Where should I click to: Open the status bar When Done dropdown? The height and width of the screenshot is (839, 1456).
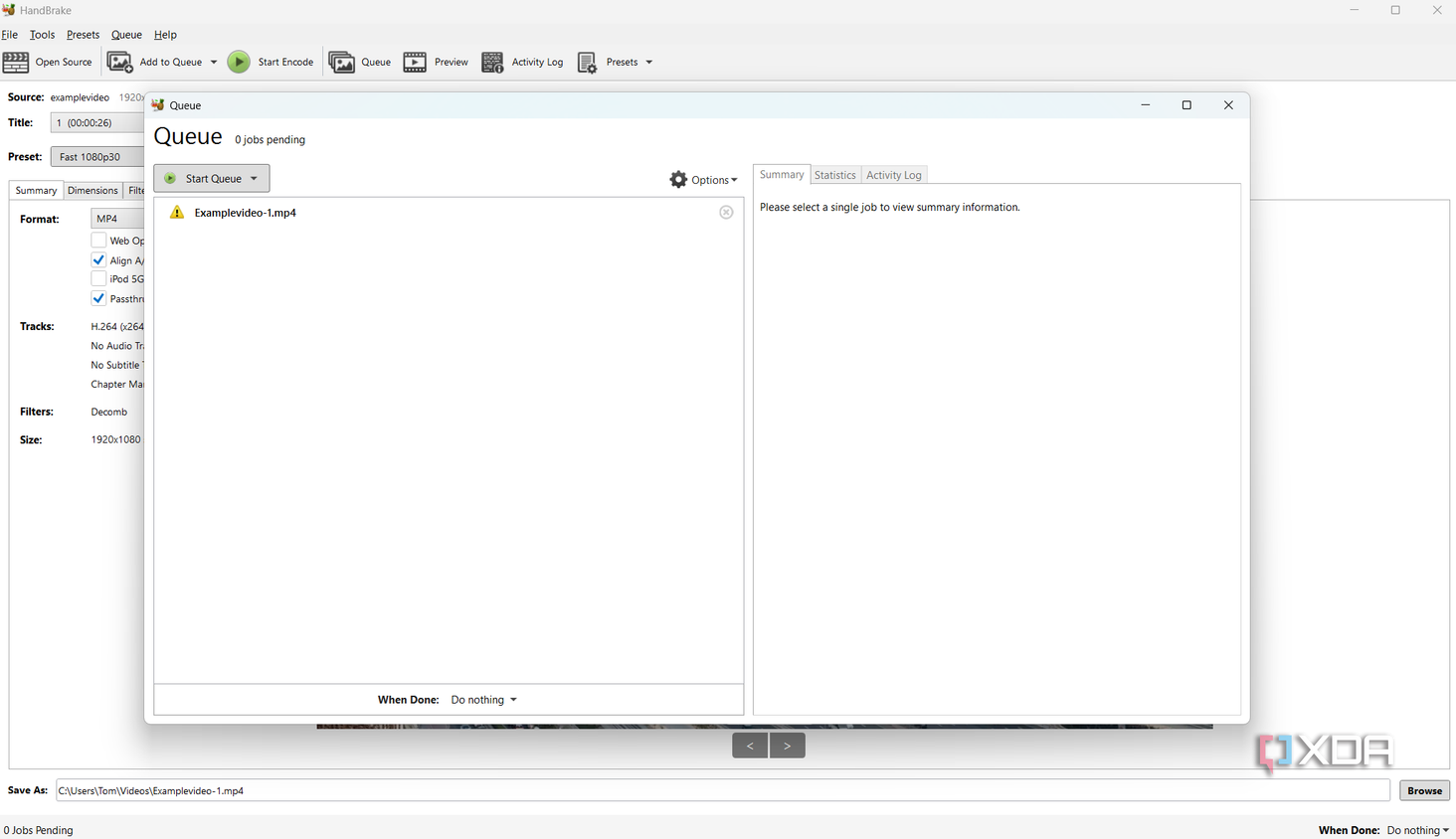[1418, 830]
